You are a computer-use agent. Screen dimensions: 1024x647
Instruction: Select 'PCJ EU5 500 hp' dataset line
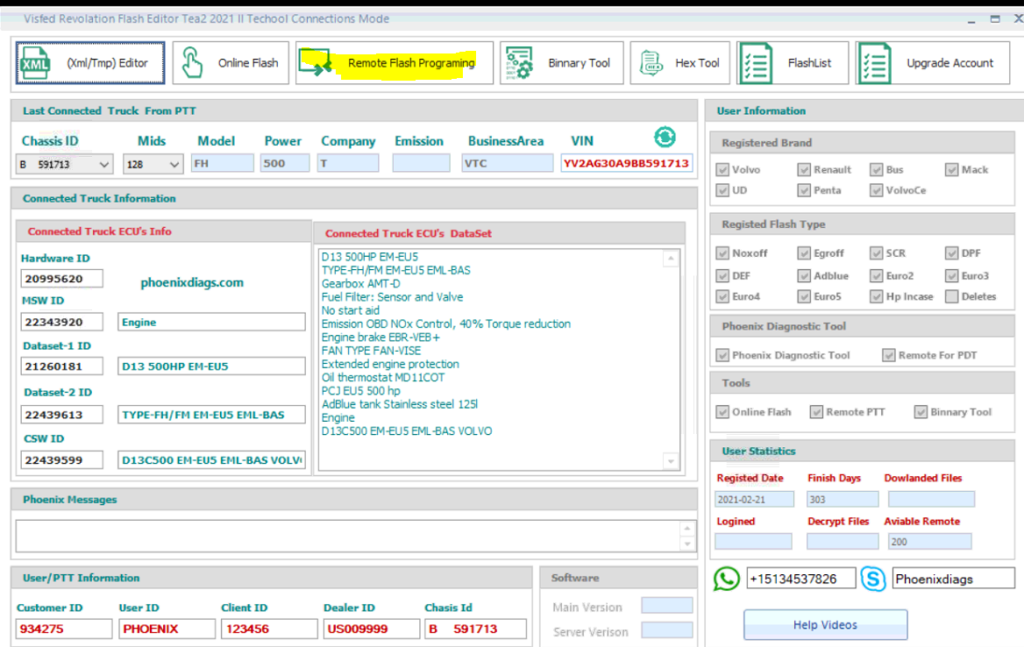click(x=360, y=391)
